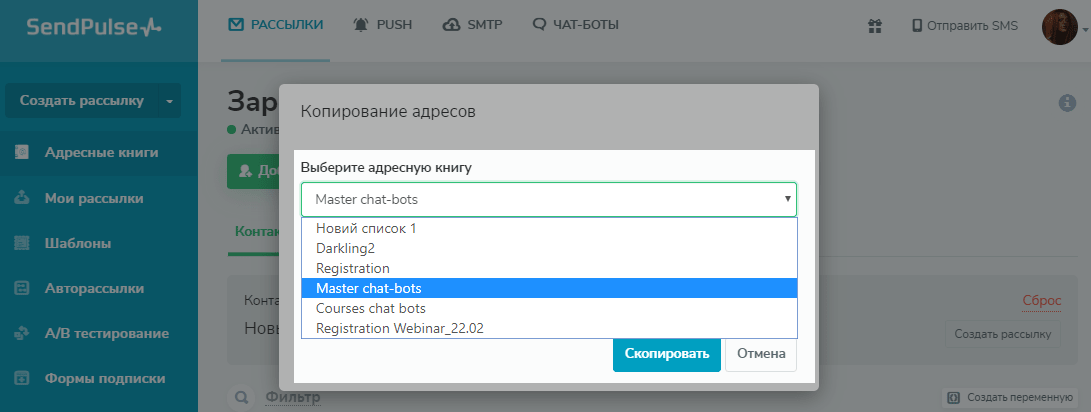Click the info icon on the right

pyautogui.click(x=1067, y=103)
